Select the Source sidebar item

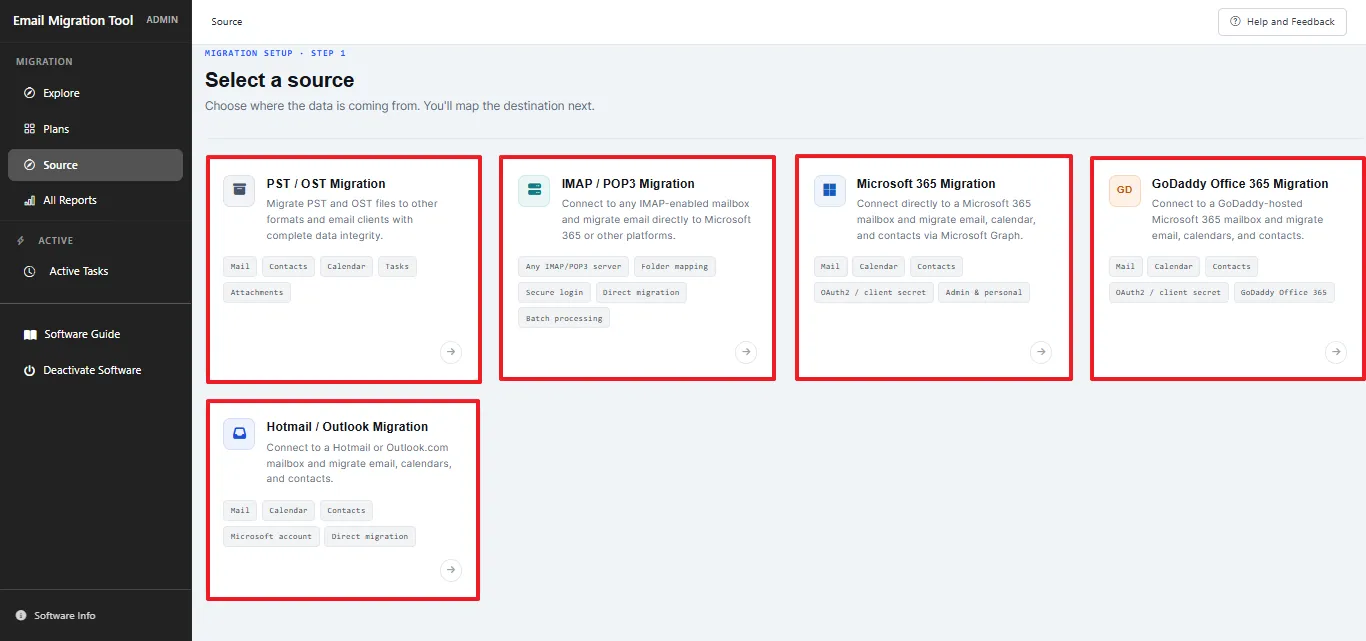[x=95, y=165]
